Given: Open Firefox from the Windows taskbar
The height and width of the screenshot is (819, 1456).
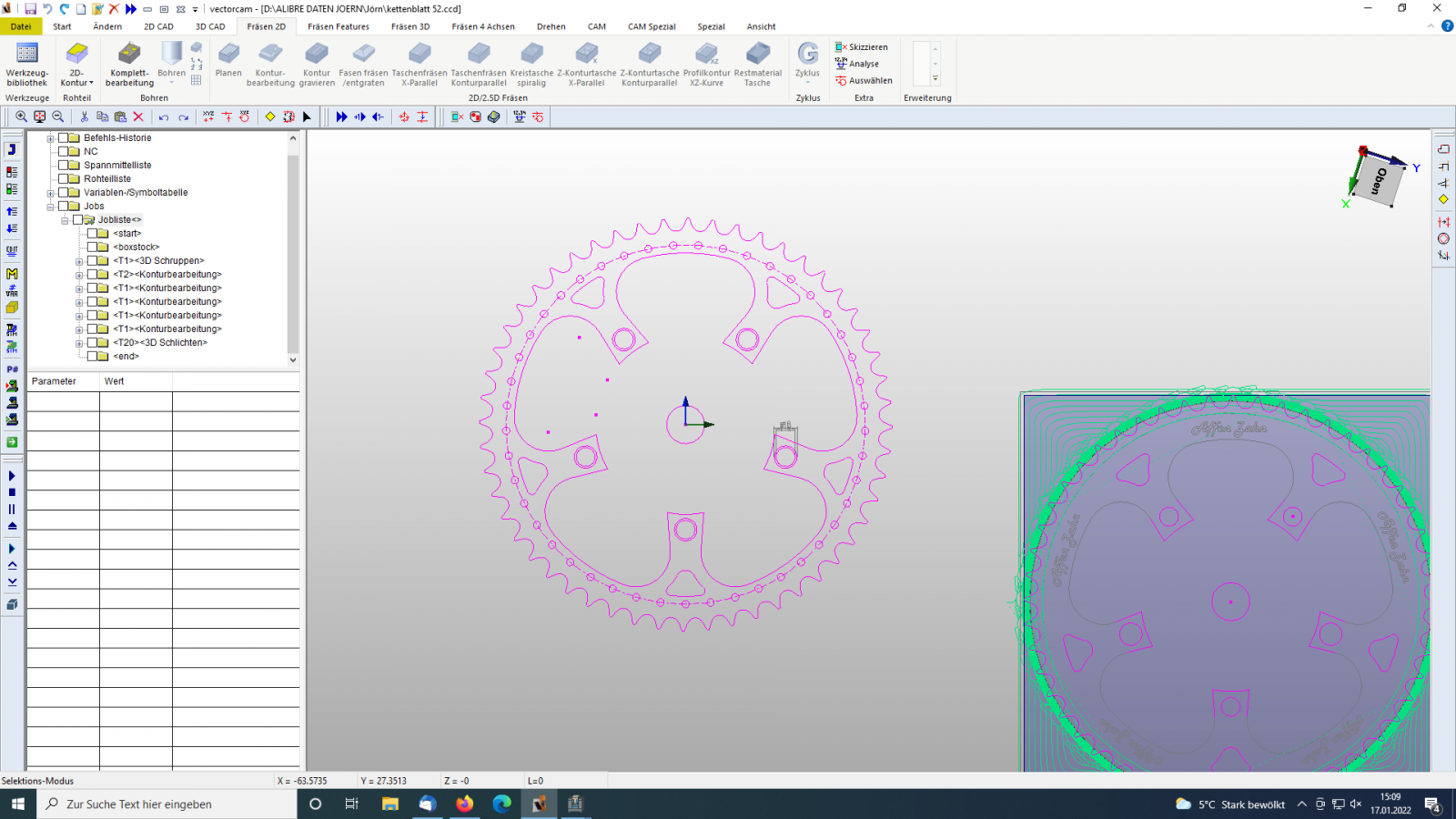Looking at the screenshot, I should [x=465, y=804].
